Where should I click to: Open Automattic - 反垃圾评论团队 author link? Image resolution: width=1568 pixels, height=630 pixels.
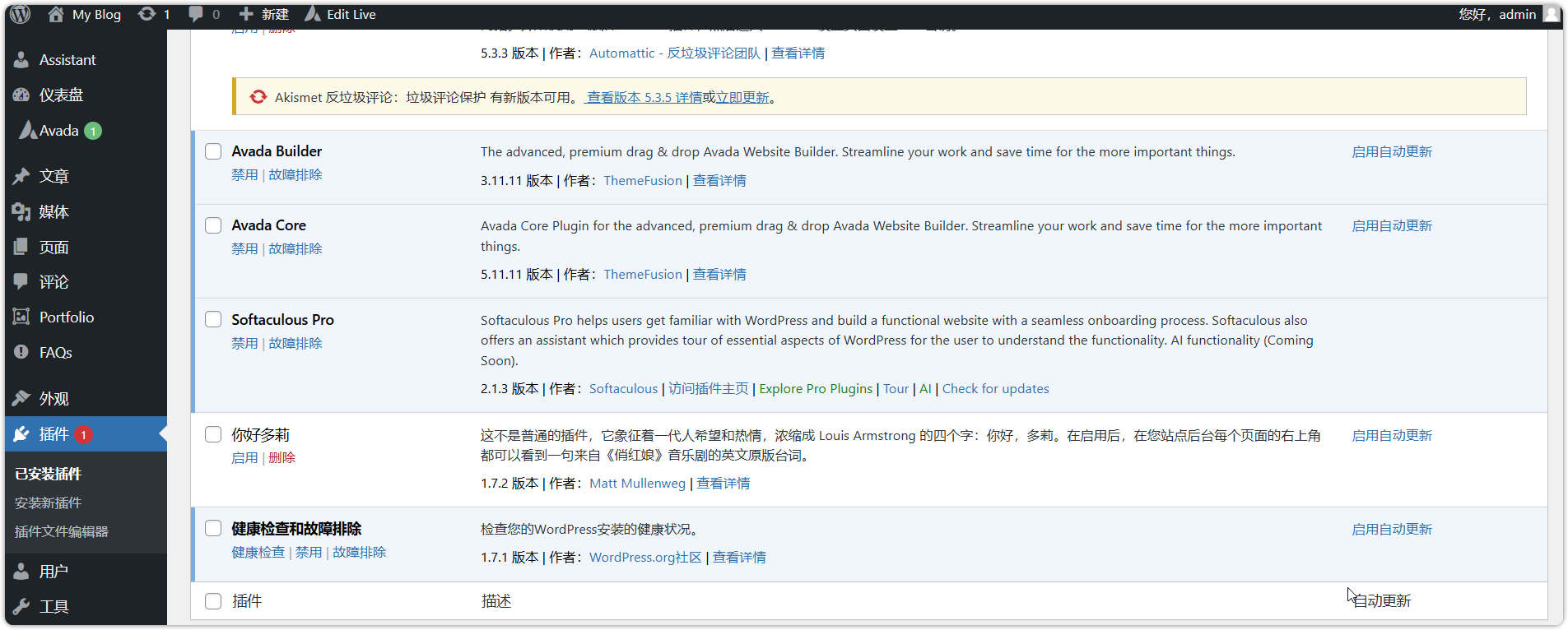(x=675, y=53)
